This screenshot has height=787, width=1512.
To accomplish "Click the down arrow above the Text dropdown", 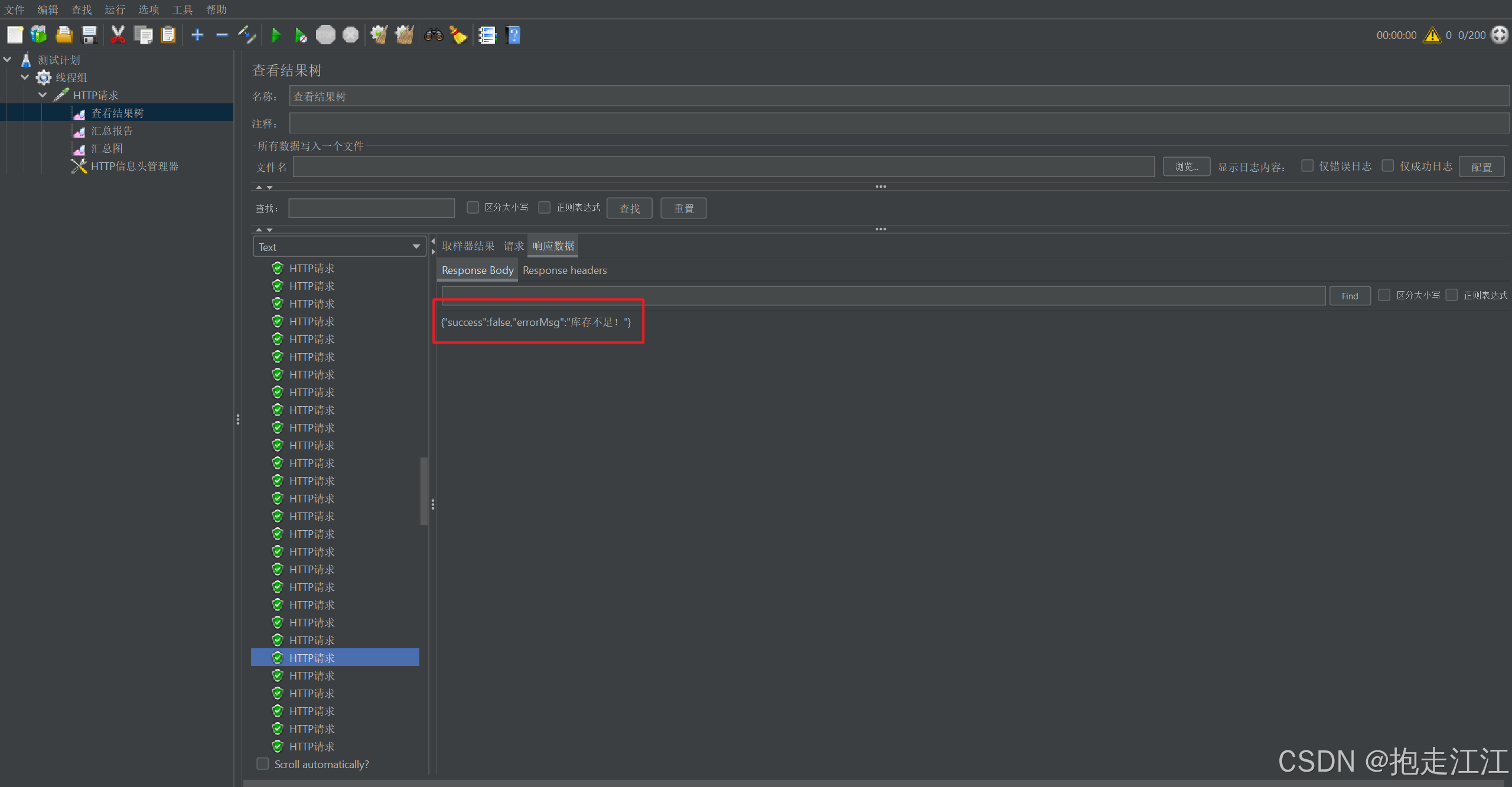I will tap(269, 230).
